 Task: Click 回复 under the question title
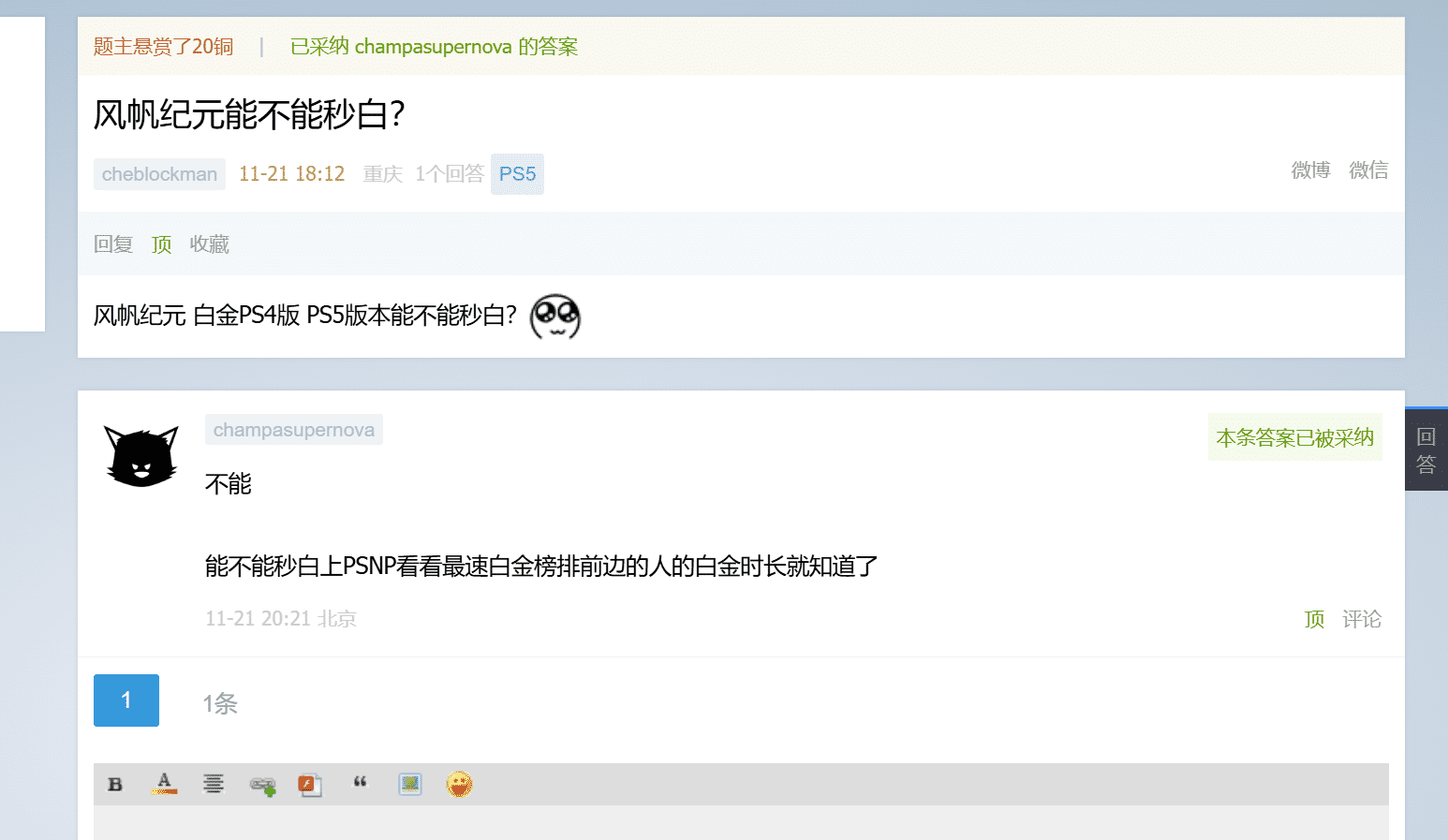click(x=113, y=244)
